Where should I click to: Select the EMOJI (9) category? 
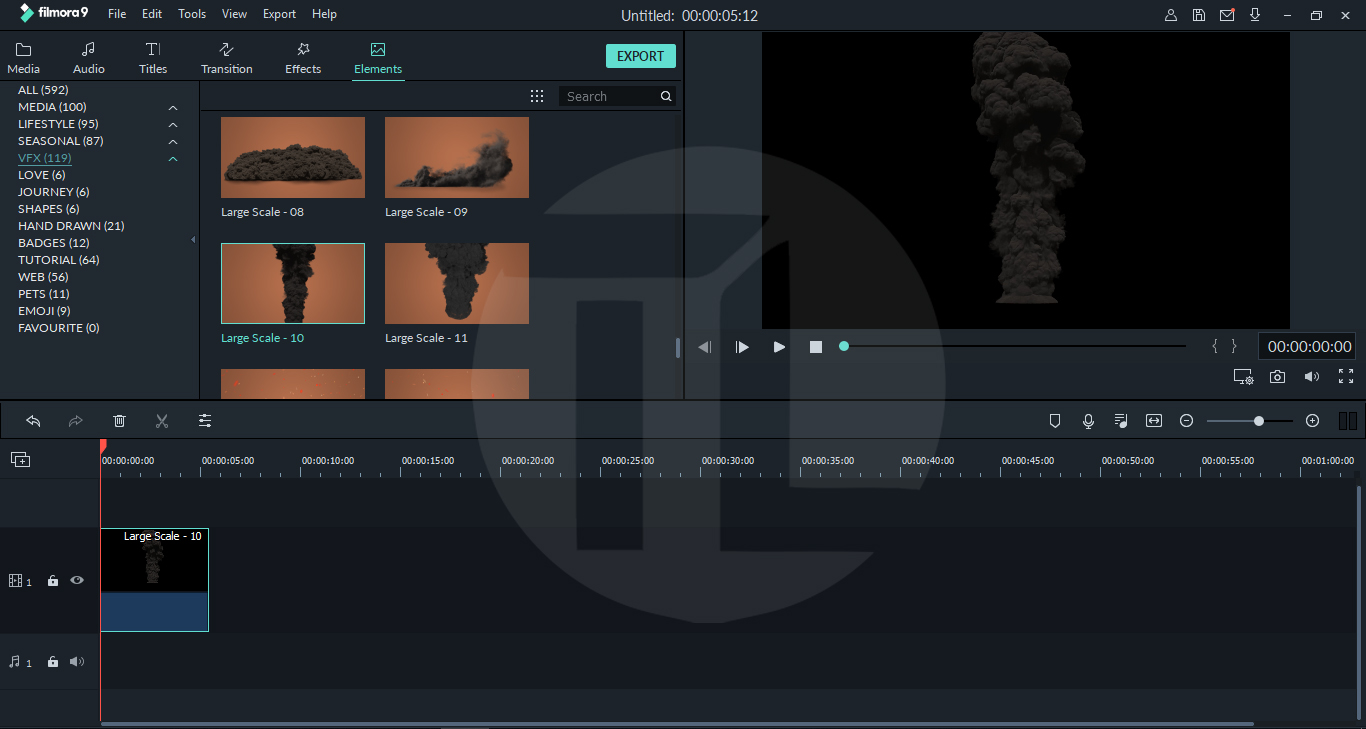point(44,311)
